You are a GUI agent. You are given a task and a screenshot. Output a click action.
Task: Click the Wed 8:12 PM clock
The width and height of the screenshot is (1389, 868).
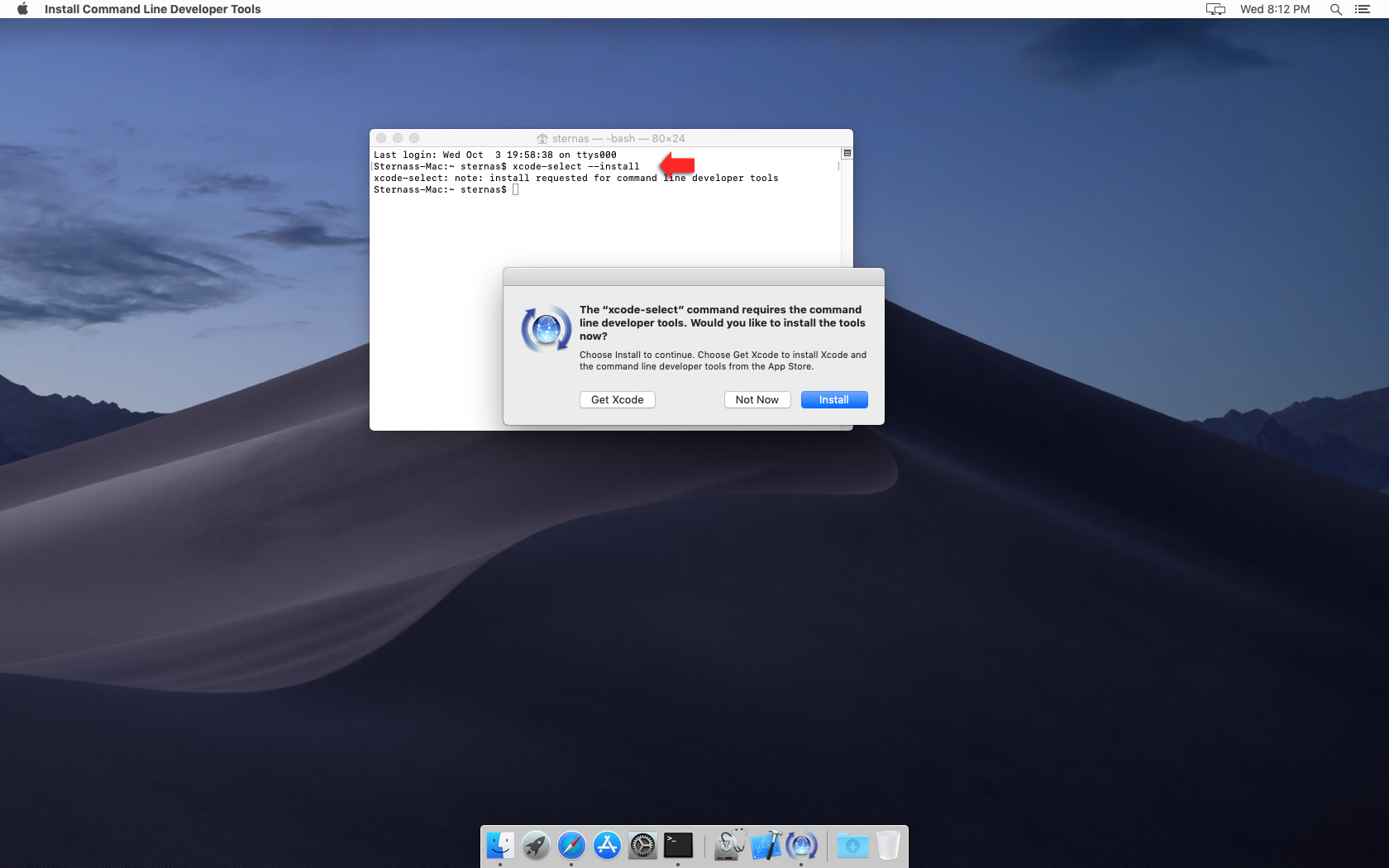pos(1275,9)
